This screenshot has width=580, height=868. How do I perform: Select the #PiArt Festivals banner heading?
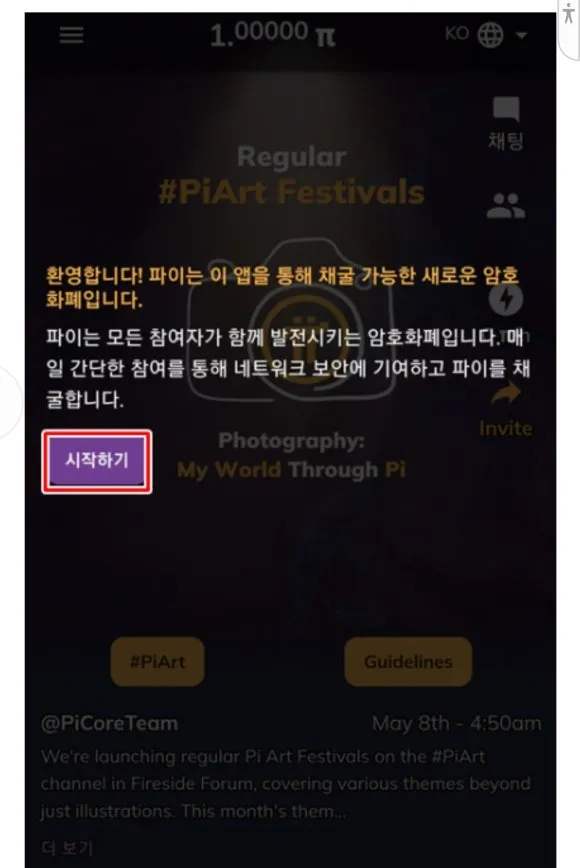pos(291,192)
